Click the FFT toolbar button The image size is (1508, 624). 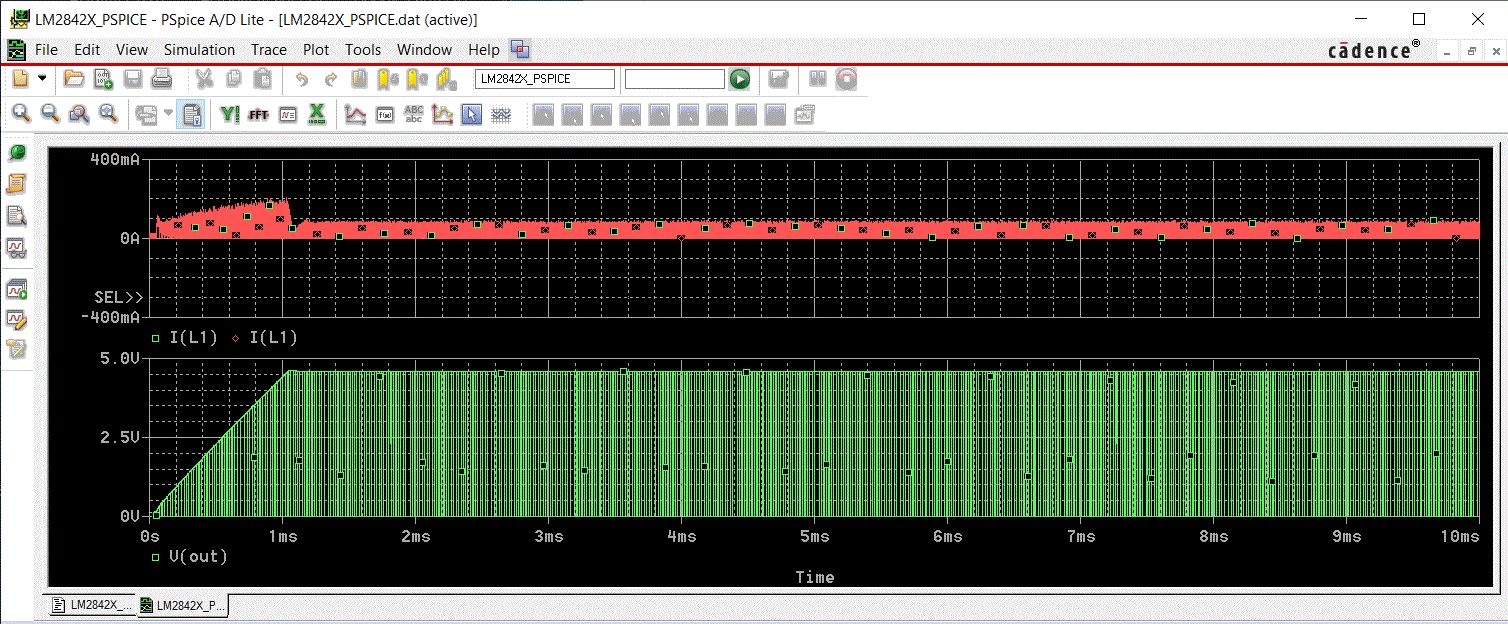[259, 115]
